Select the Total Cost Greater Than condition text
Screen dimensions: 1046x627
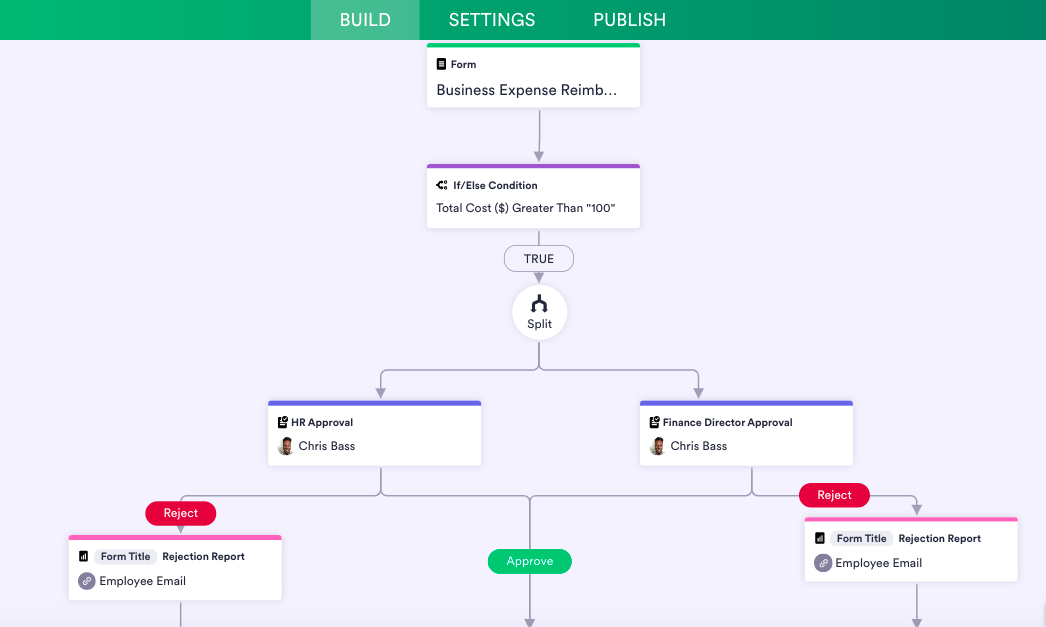pyautogui.click(x=526, y=209)
